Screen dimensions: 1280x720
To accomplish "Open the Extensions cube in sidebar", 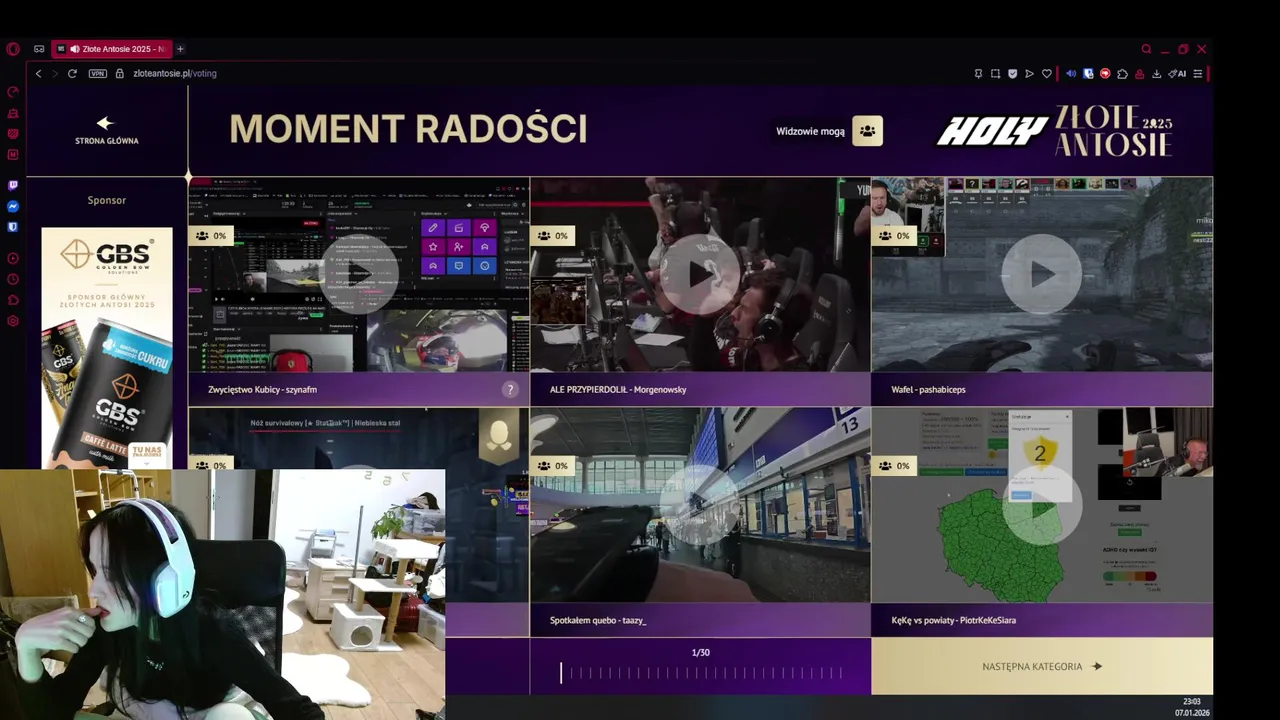I will point(13,300).
